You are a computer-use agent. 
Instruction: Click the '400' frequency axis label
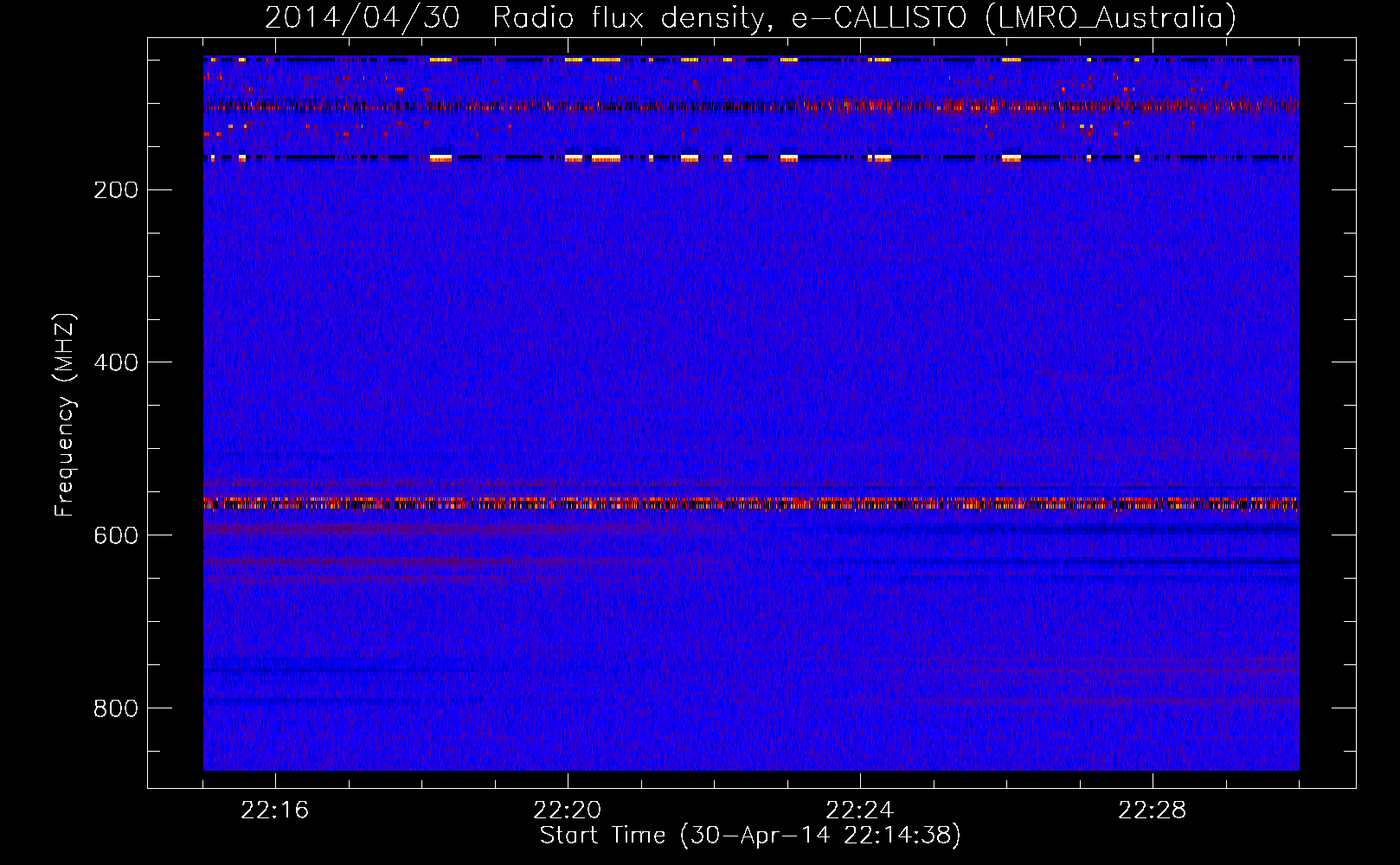116,363
